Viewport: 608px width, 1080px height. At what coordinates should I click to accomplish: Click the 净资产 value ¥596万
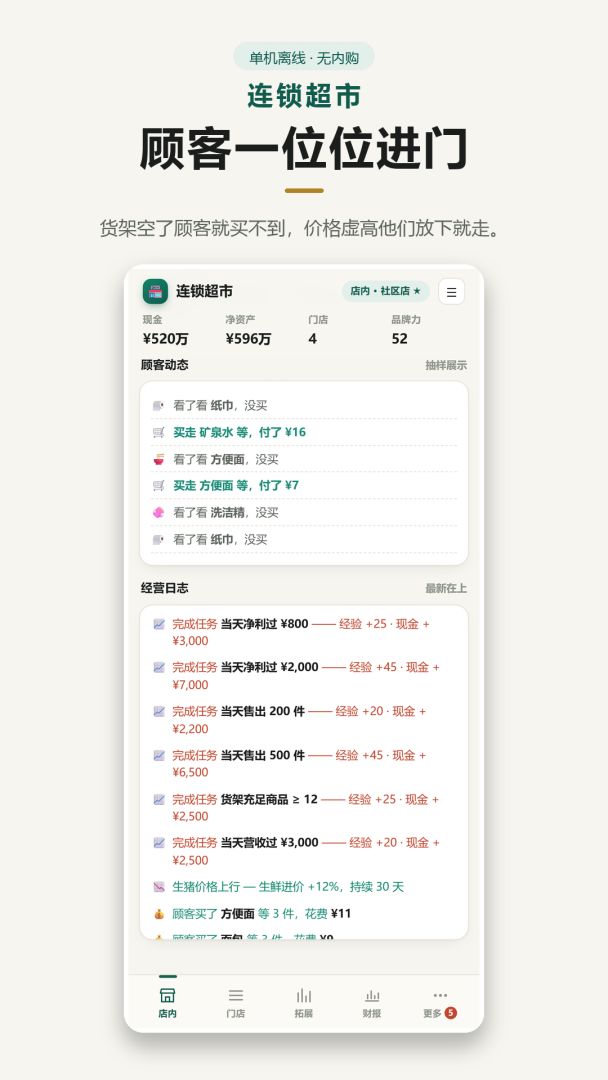pyautogui.click(x=249, y=339)
